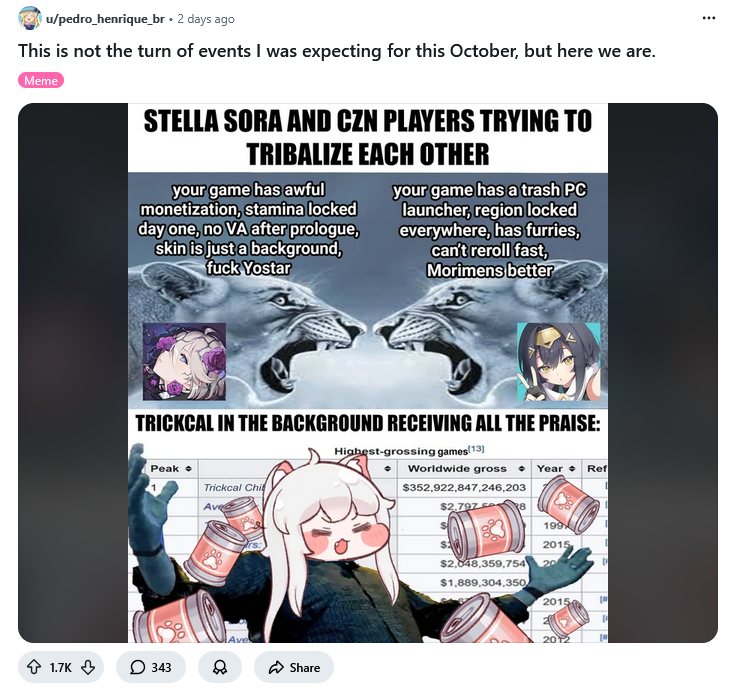Click the 2 days ago timestamp
This screenshot has height=688, width=749.
(206, 19)
